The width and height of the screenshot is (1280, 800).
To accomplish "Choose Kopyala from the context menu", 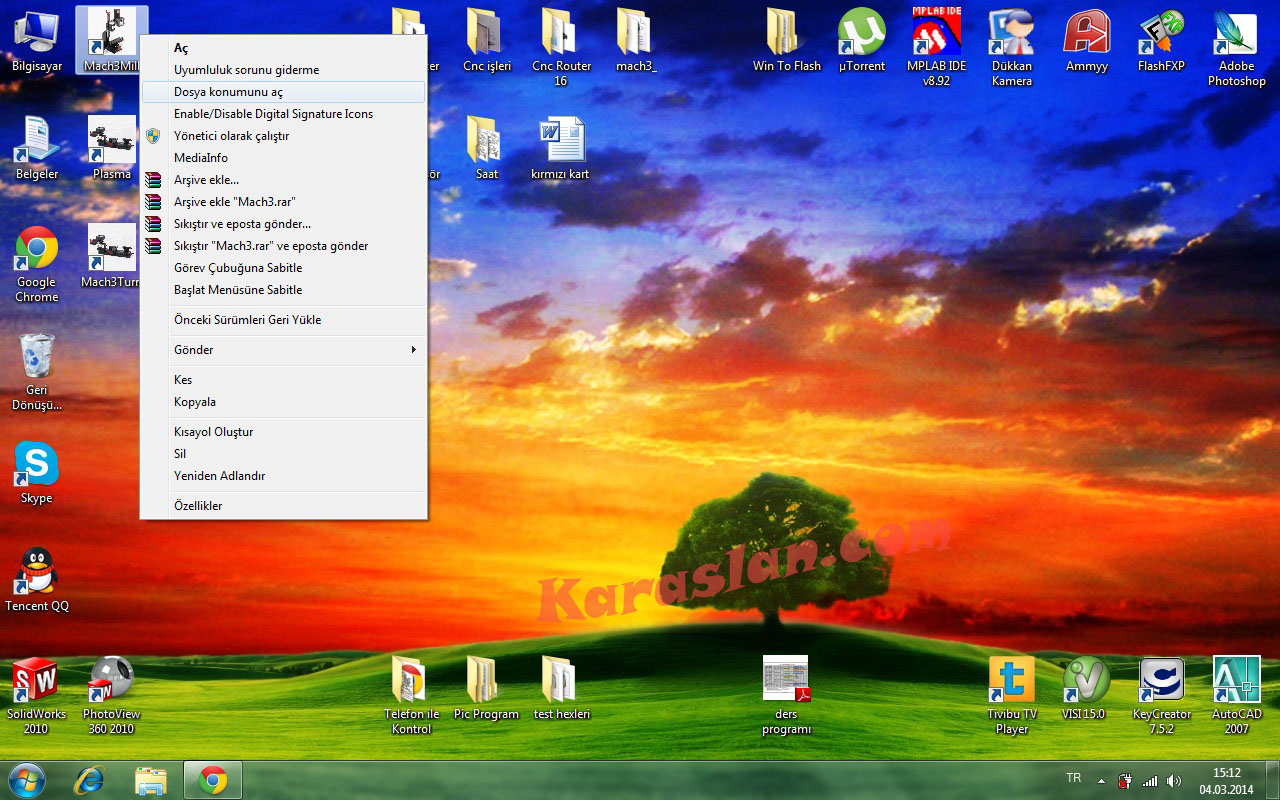I will [284, 402].
